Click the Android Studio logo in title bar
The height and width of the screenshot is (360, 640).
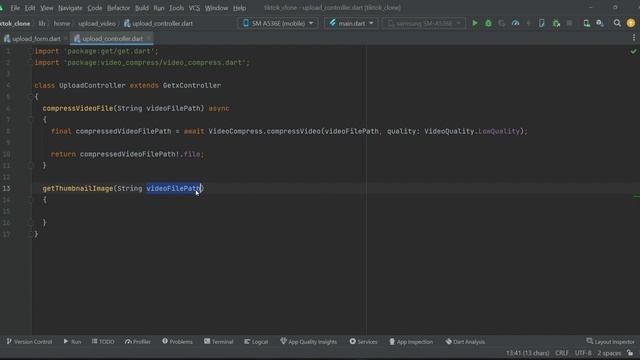point(2,8)
